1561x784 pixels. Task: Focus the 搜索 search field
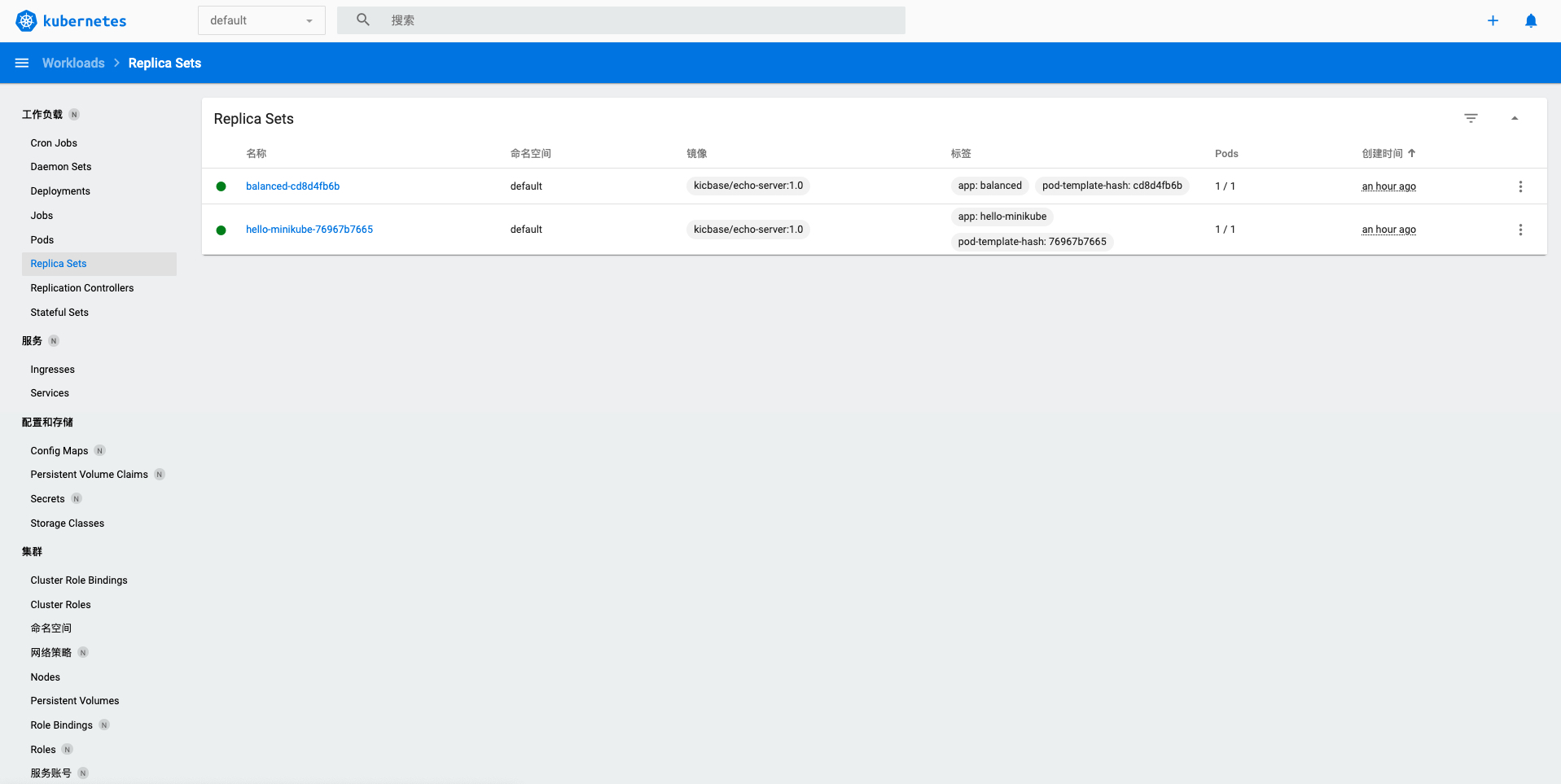[x=621, y=20]
